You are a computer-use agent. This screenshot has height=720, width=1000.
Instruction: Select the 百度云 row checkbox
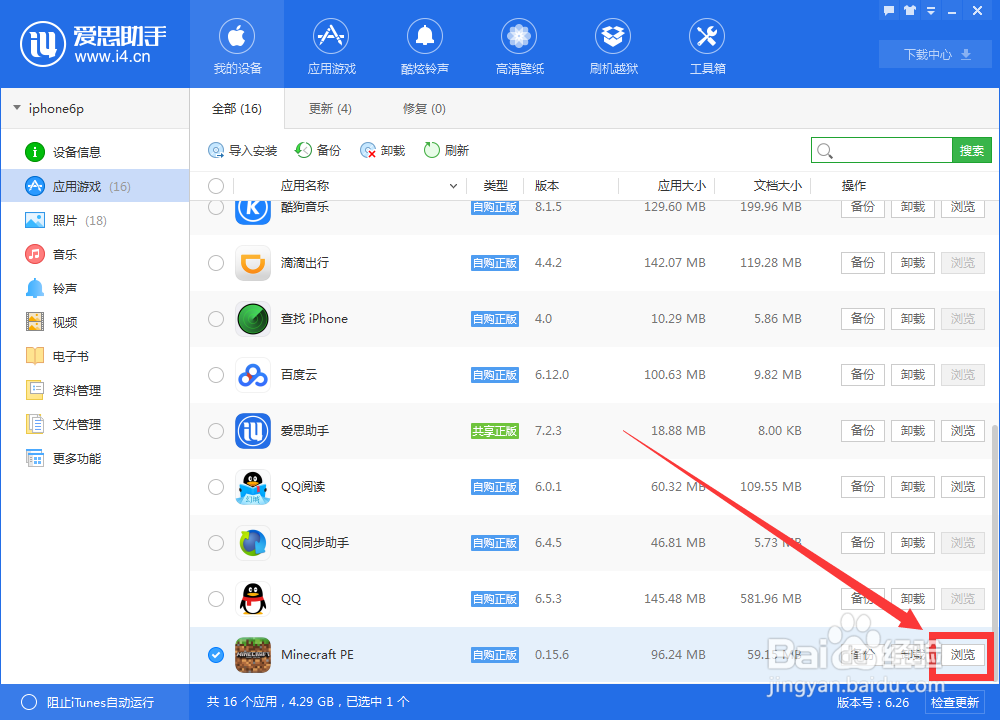215,374
